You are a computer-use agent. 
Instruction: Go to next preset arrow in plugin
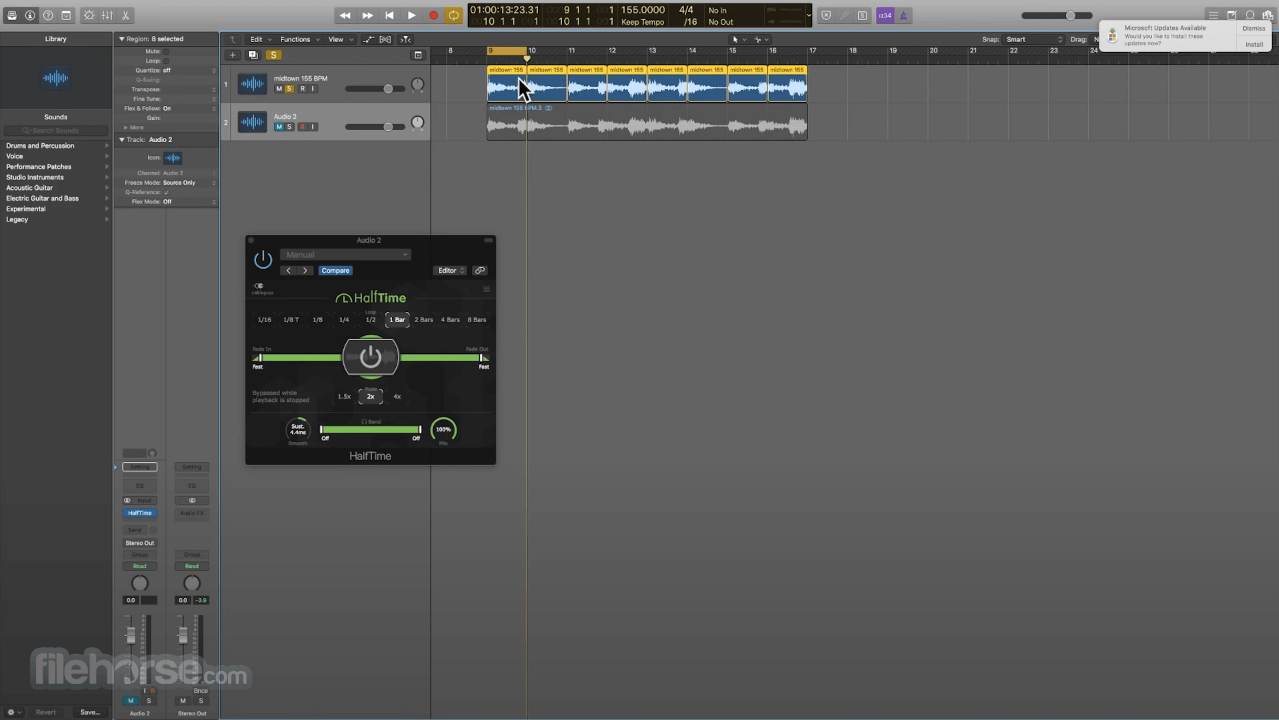305,270
